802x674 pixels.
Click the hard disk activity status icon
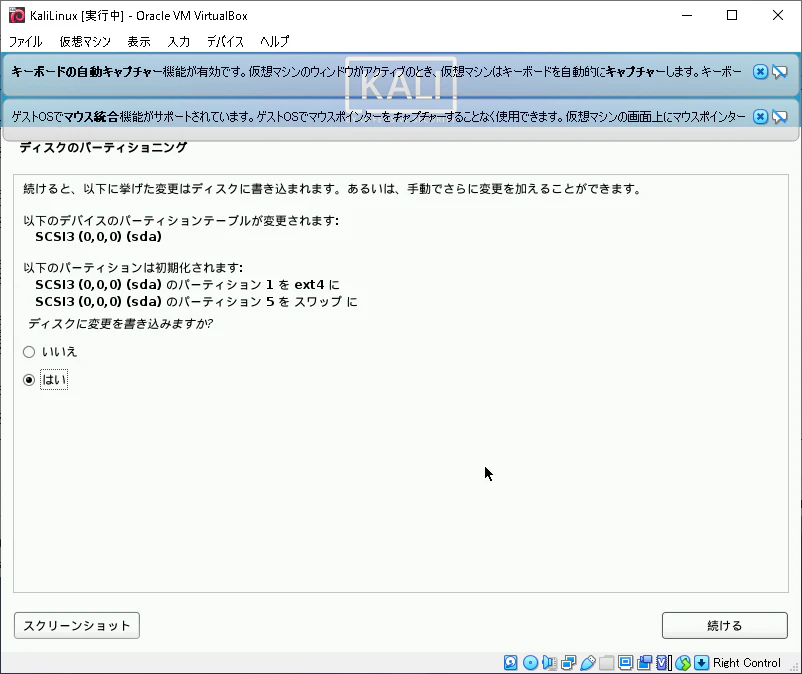tap(510, 663)
